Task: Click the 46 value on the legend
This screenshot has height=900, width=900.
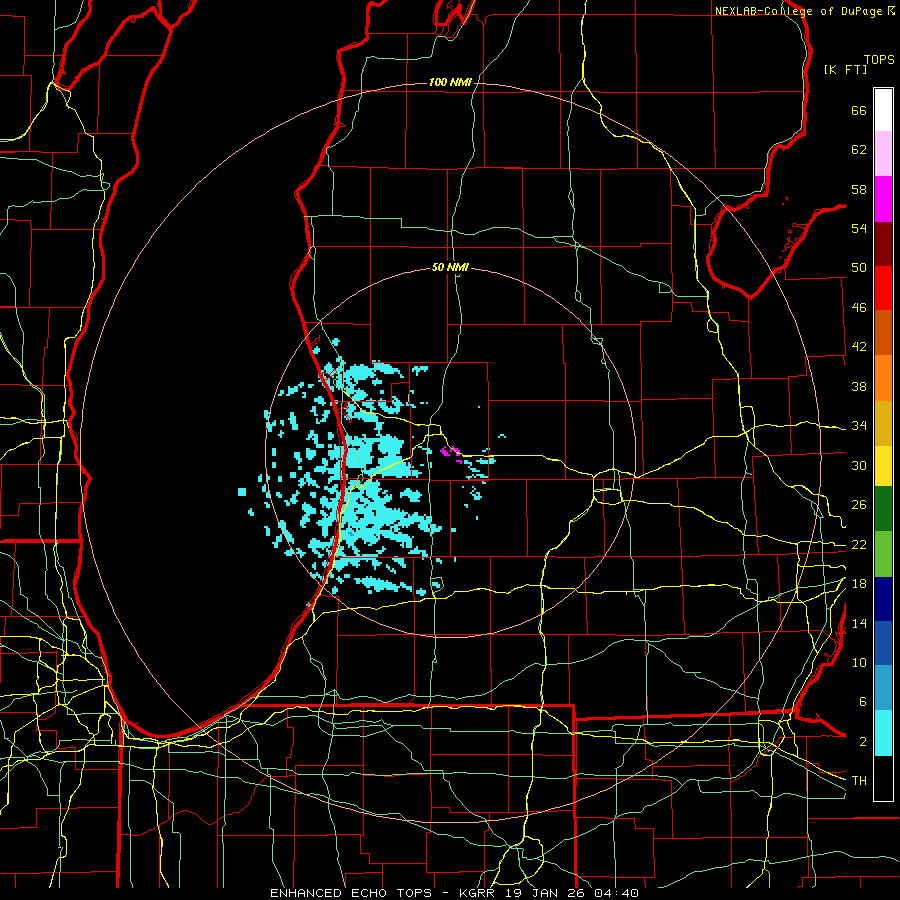Action: [x=859, y=307]
